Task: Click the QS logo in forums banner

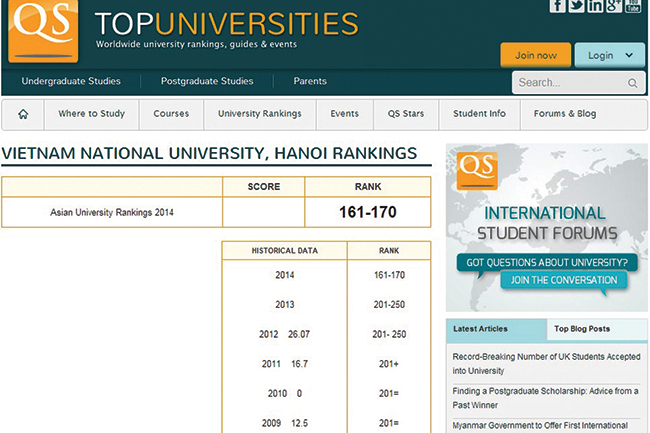Action: tap(477, 170)
